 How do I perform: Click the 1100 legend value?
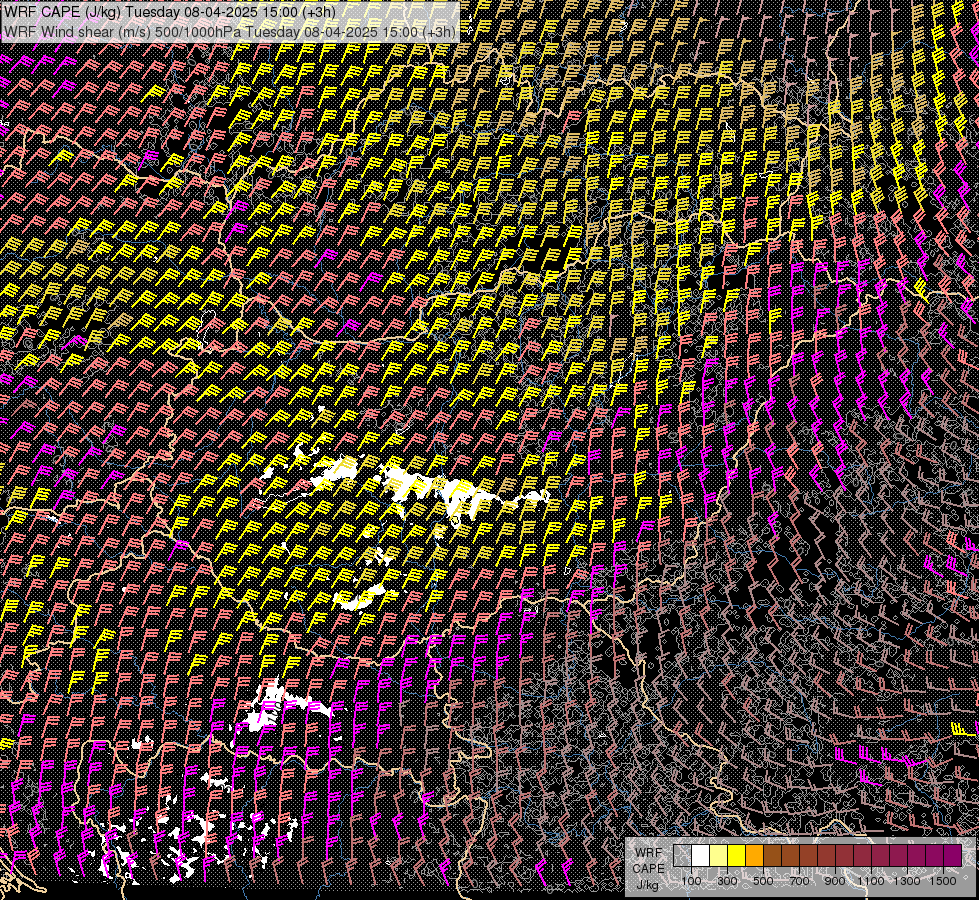871,881
